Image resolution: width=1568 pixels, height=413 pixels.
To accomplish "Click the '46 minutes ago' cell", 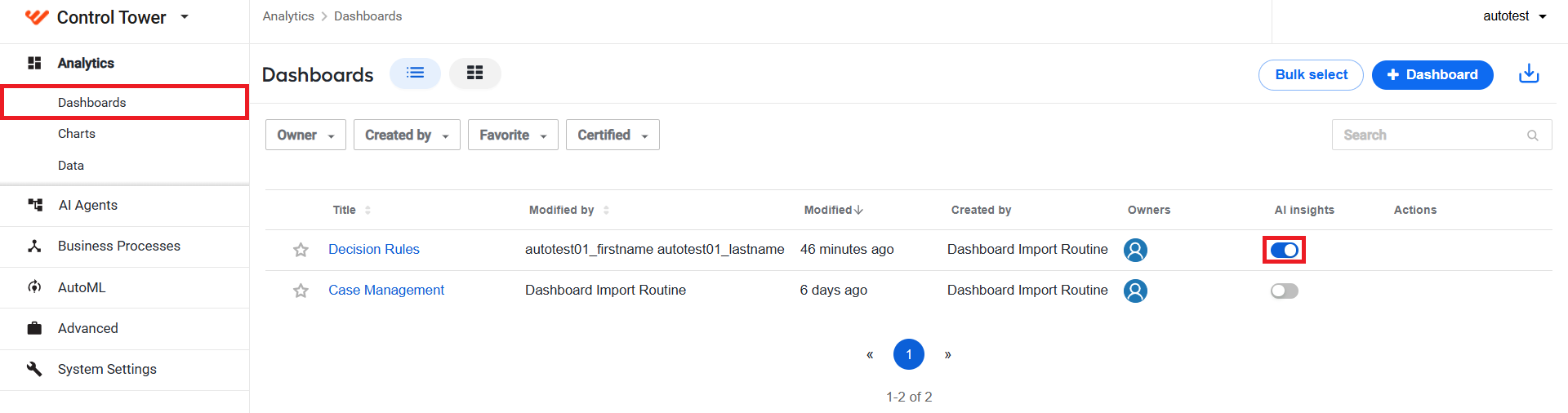I will (847, 250).
